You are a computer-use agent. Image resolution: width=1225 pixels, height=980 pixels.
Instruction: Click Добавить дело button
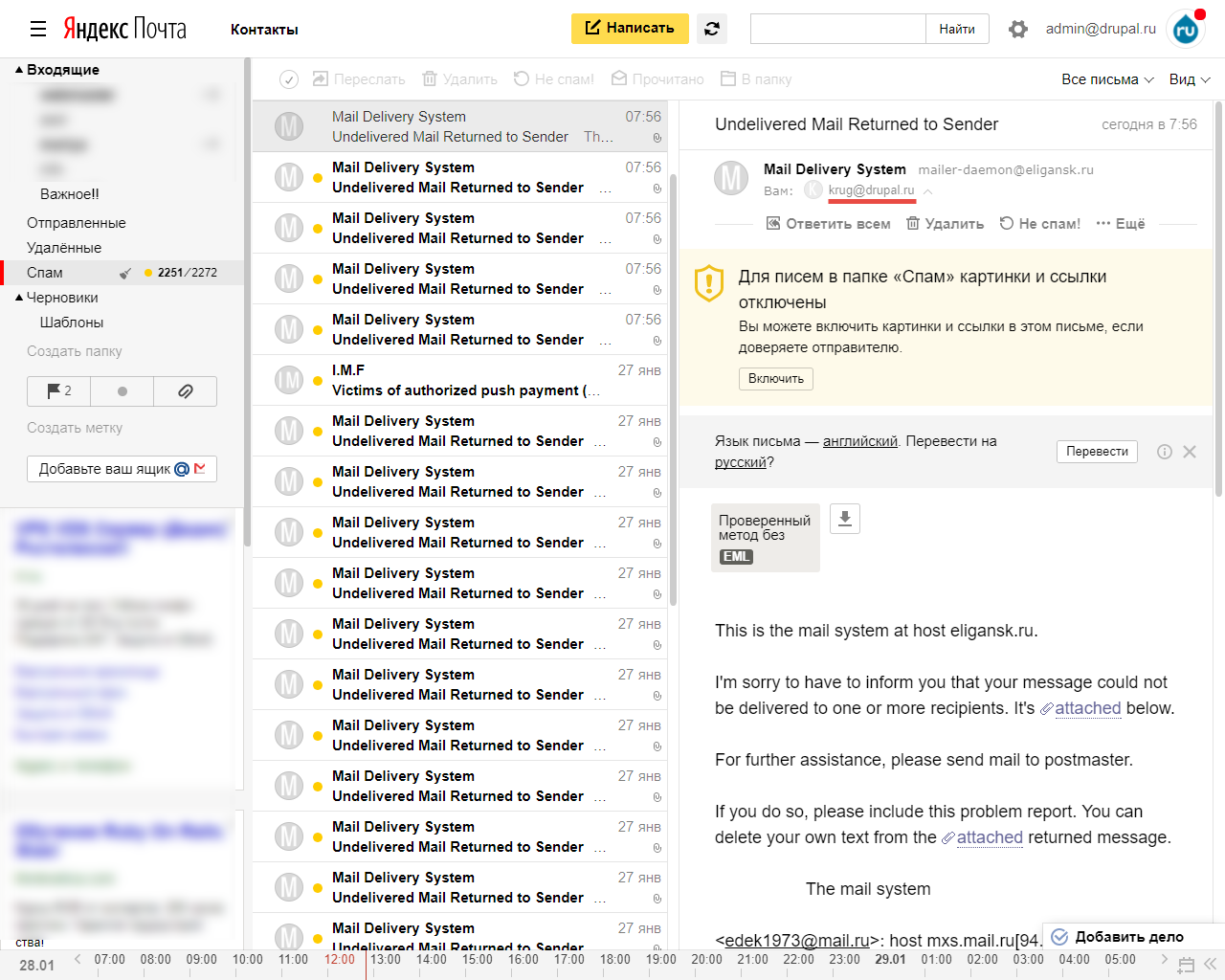(x=1118, y=937)
